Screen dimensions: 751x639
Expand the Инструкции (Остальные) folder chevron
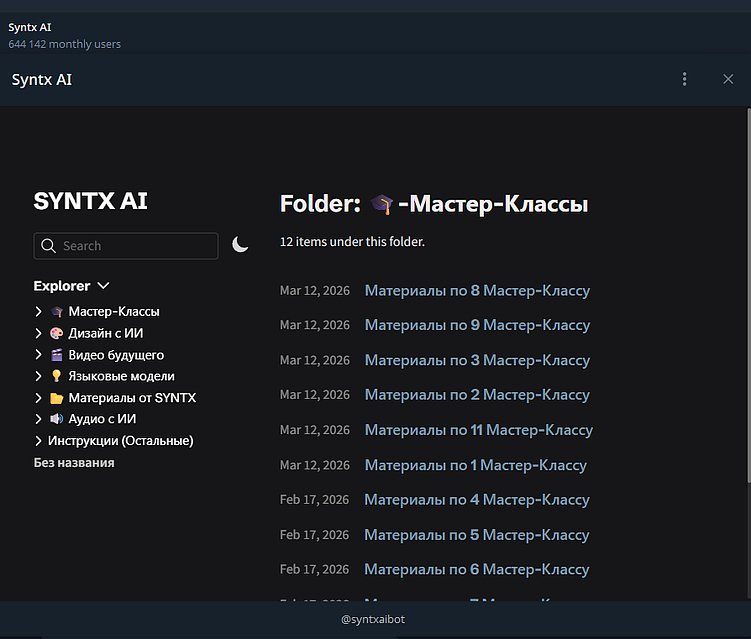(x=38, y=441)
